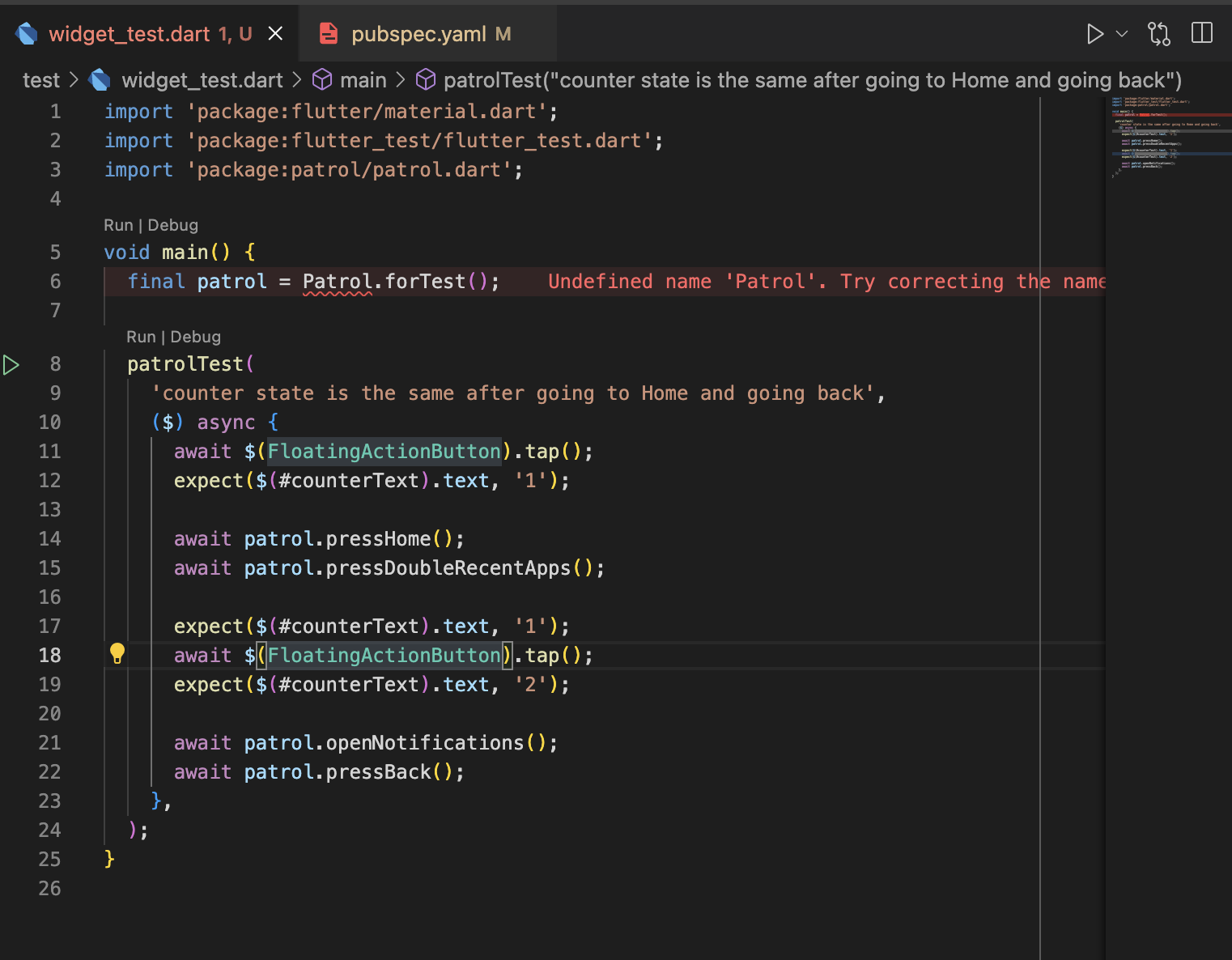Screen dimensions: 1232x960
Task: Click FloatingActionButton on line 11
Action: (x=384, y=452)
